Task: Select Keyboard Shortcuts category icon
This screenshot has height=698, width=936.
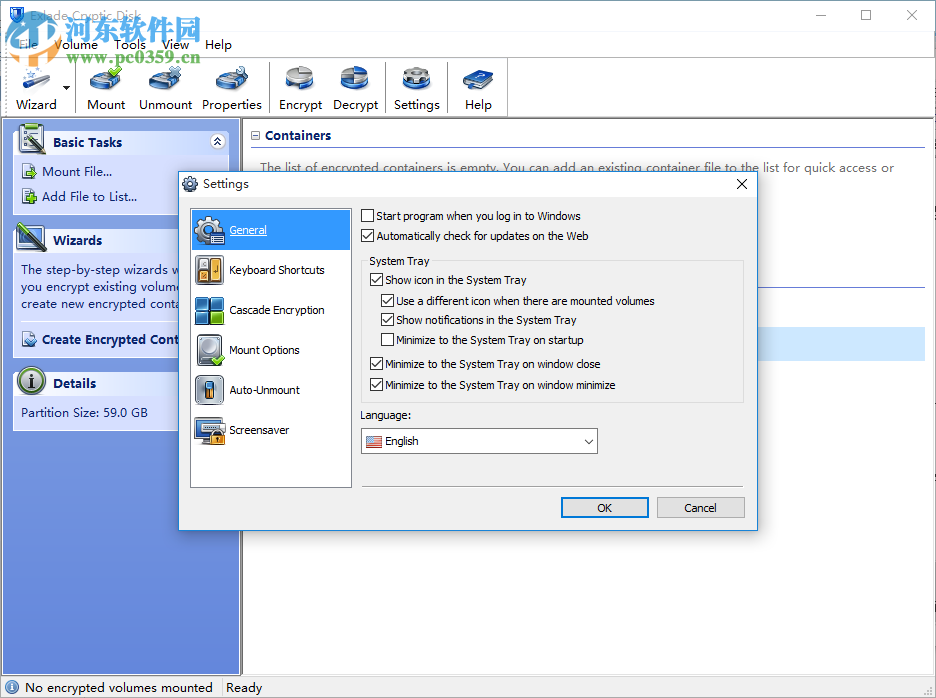Action: coord(210,270)
